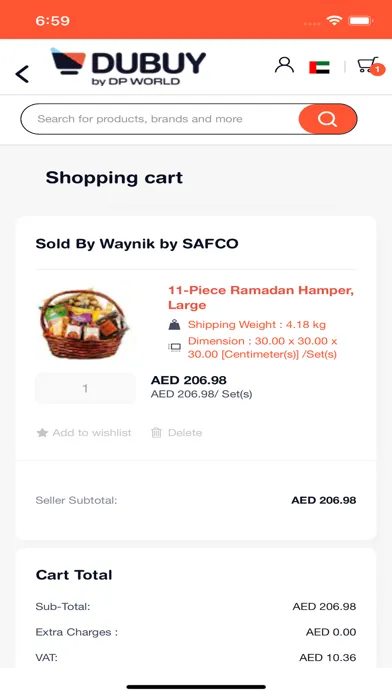This screenshot has width=392, height=696.
Task: Click the shipping weight bag icon
Action: pos(174,324)
